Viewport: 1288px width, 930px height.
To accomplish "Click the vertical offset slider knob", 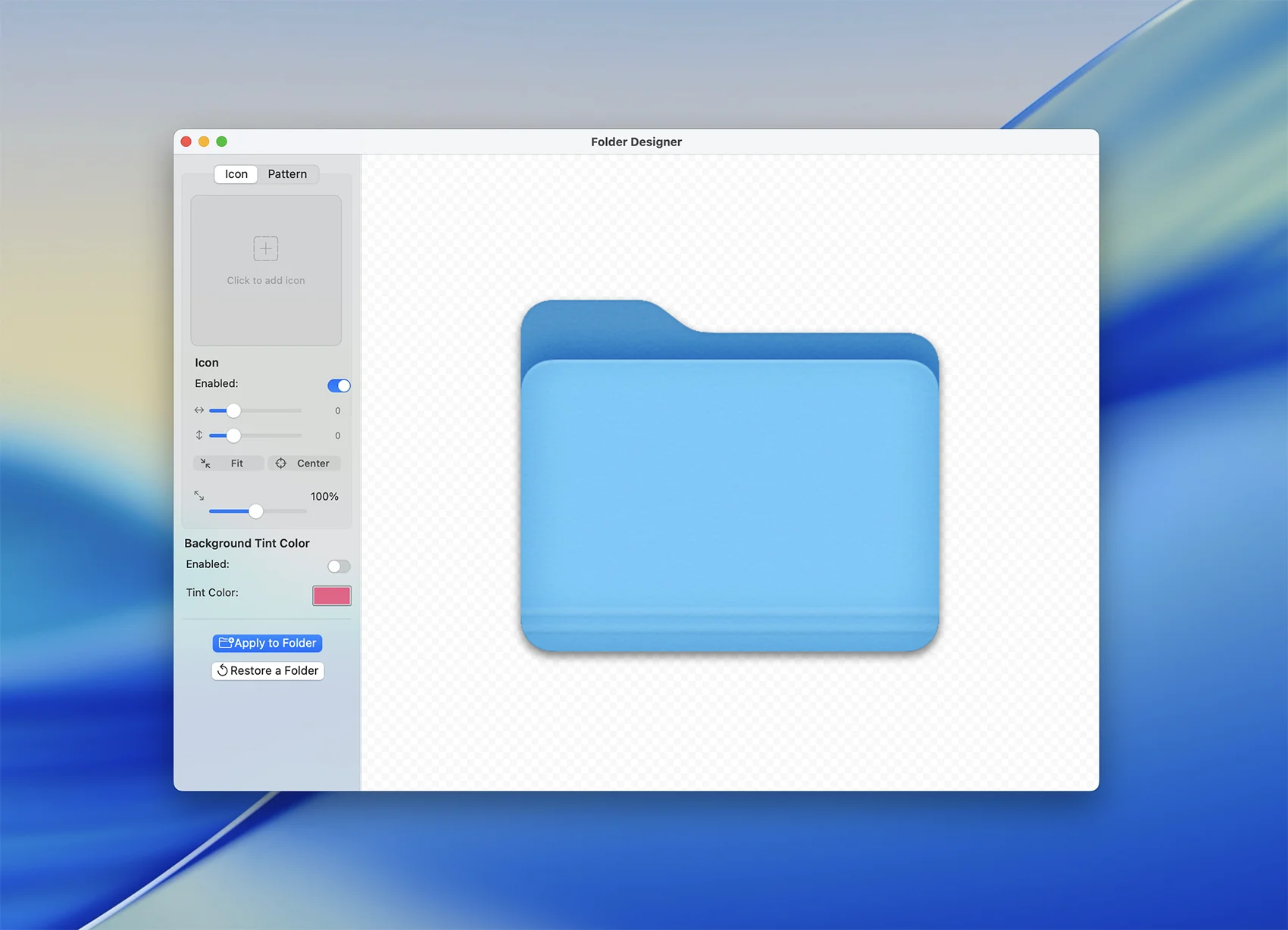I will click(x=233, y=435).
